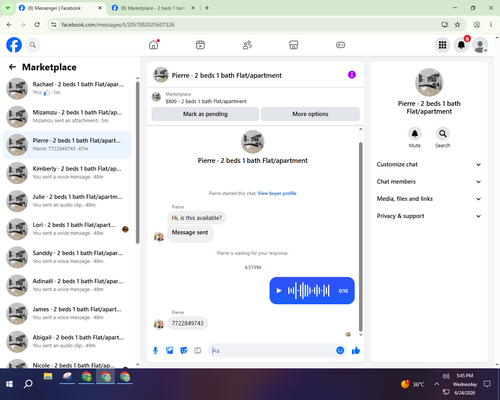
Task: Open Rachael conversation in list
Action: 67,89
